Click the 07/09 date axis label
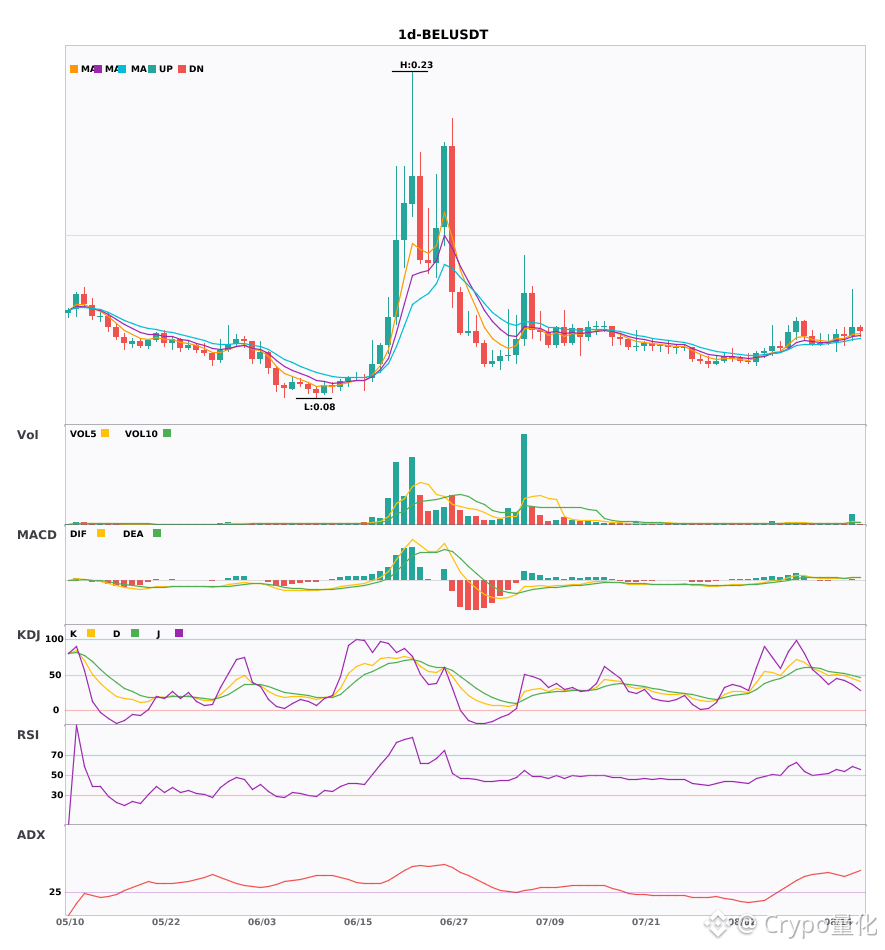Screen dimensions: 885x950 [x=550, y=922]
